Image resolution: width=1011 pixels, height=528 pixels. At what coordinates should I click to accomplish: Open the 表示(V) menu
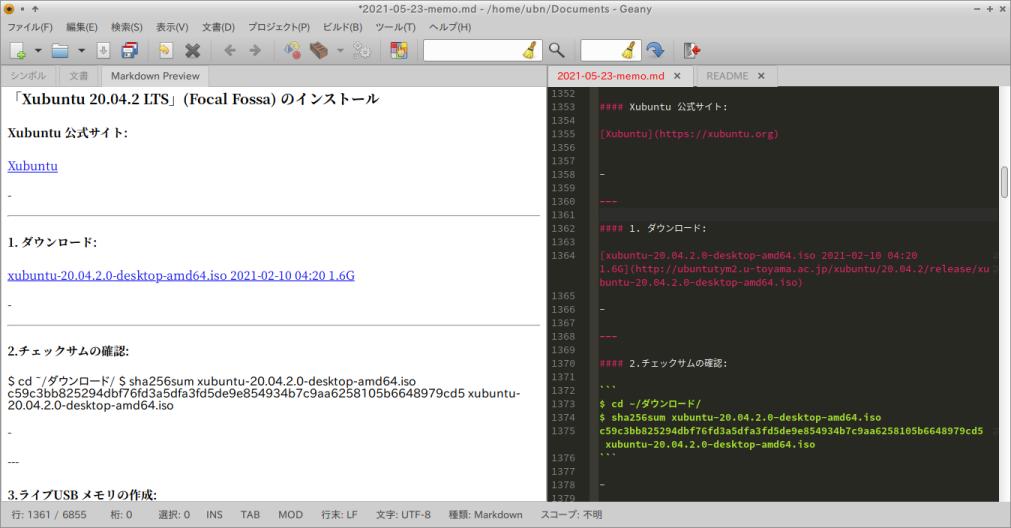(x=172, y=27)
